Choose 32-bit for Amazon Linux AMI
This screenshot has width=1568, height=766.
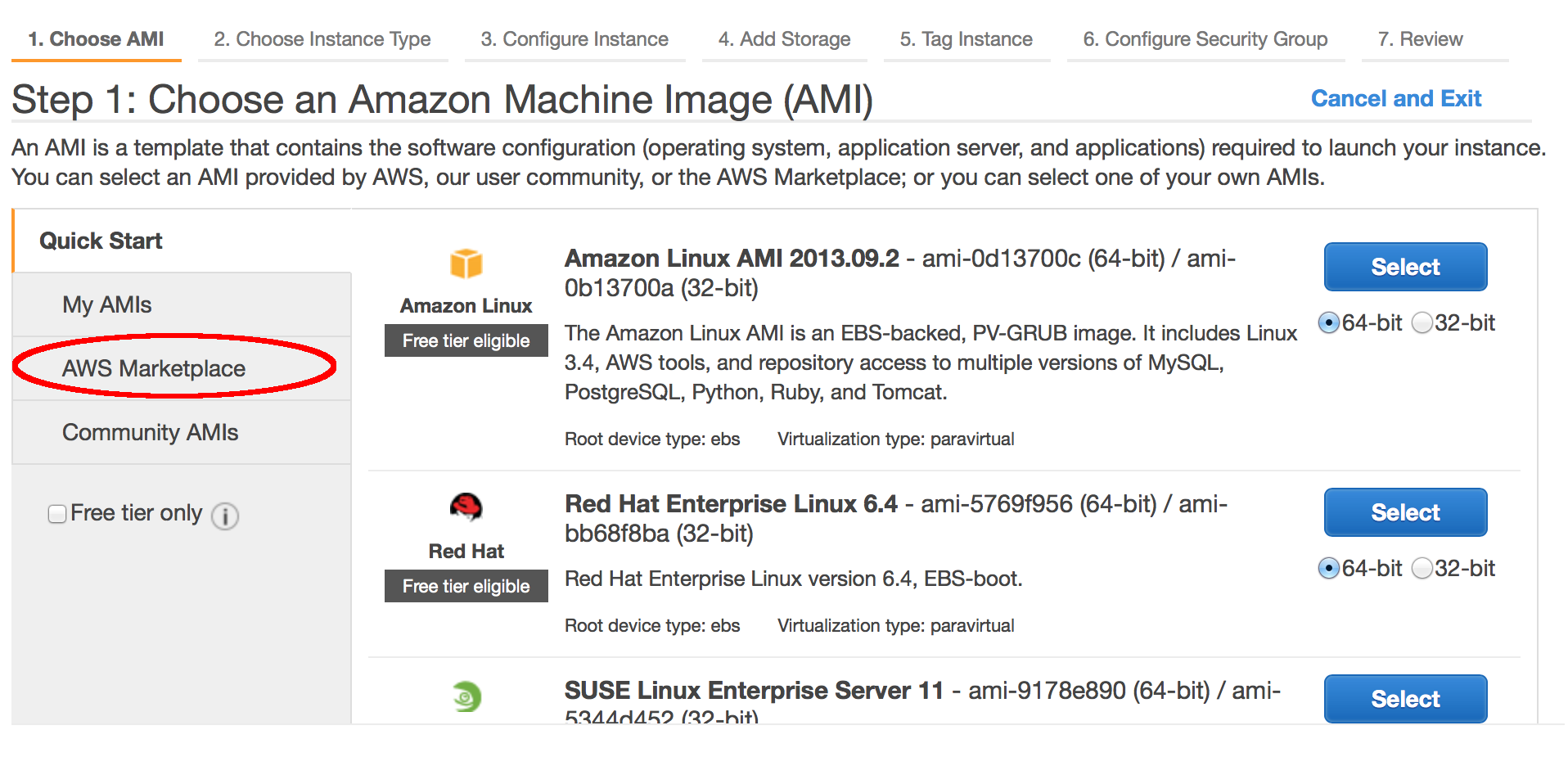click(x=1422, y=323)
